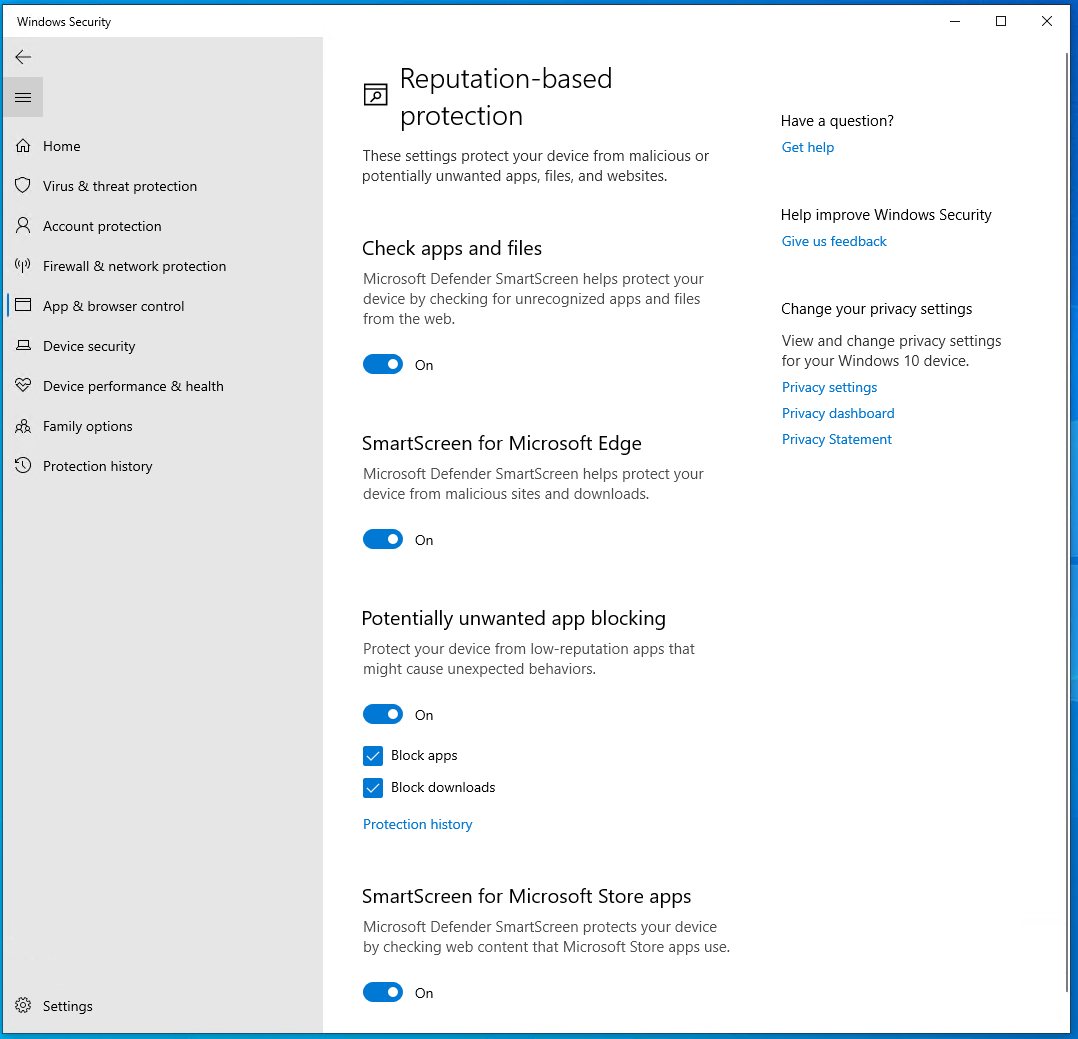Turn off the Check apps and files toggle
Screen dimensions: 1078x1039
pos(383,364)
